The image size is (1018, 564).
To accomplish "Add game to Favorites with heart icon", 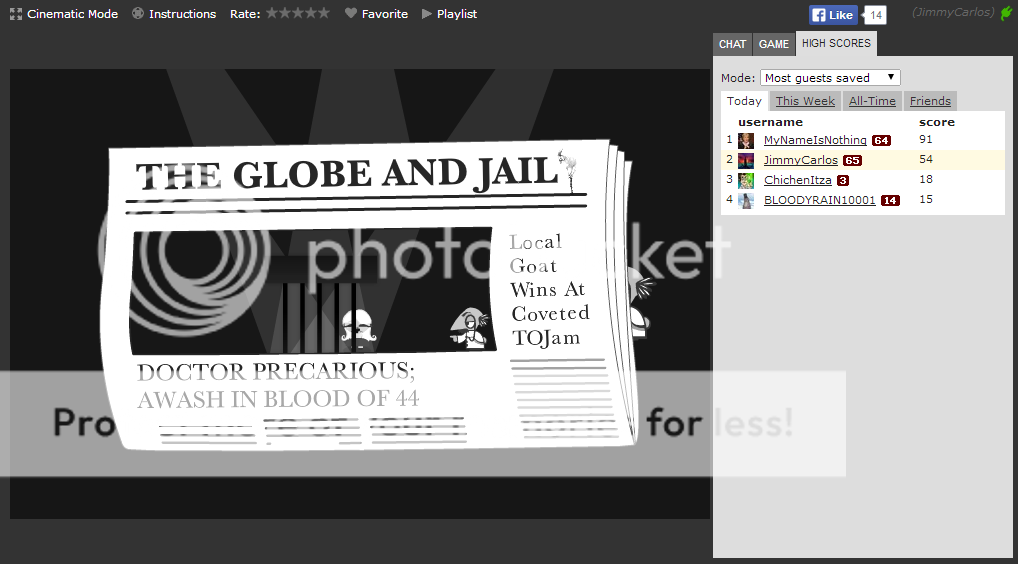I will click(x=376, y=14).
